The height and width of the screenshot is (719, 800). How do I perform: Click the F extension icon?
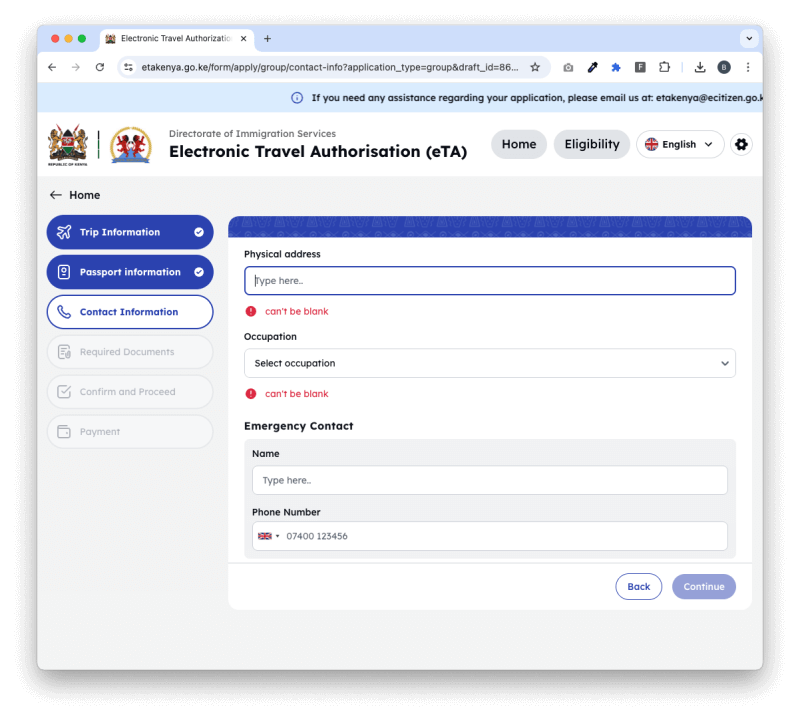coord(640,67)
